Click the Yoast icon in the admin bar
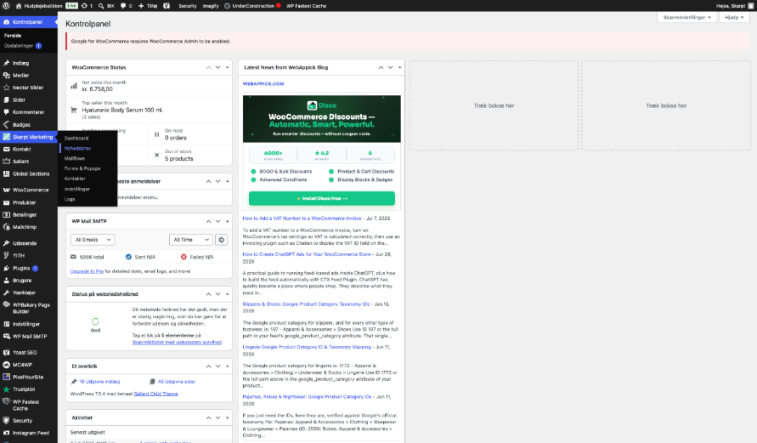Screen dimensions: 757x443 (167, 6)
